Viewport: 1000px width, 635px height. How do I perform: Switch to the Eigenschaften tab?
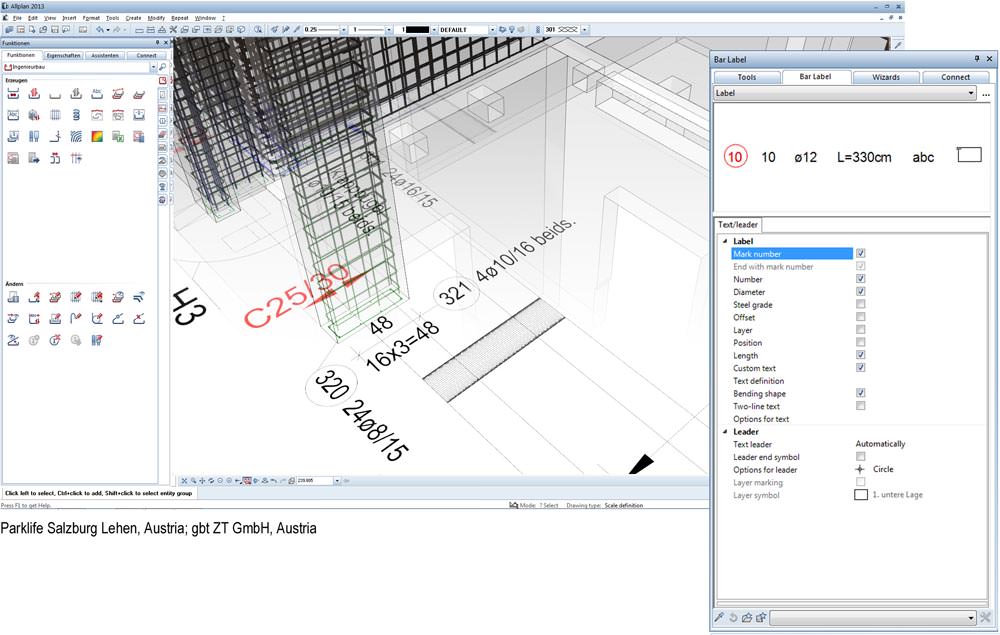tap(63, 55)
